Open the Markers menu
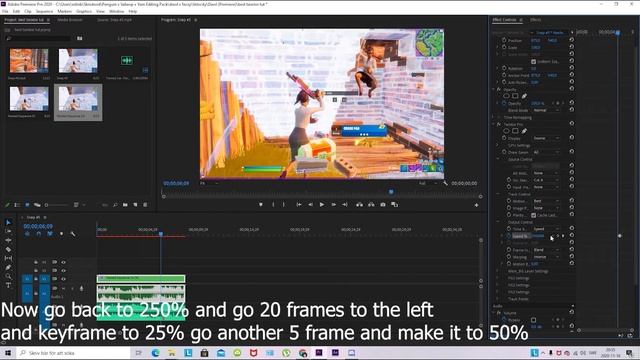This screenshot has width=640, height=360. pos(64,11)
